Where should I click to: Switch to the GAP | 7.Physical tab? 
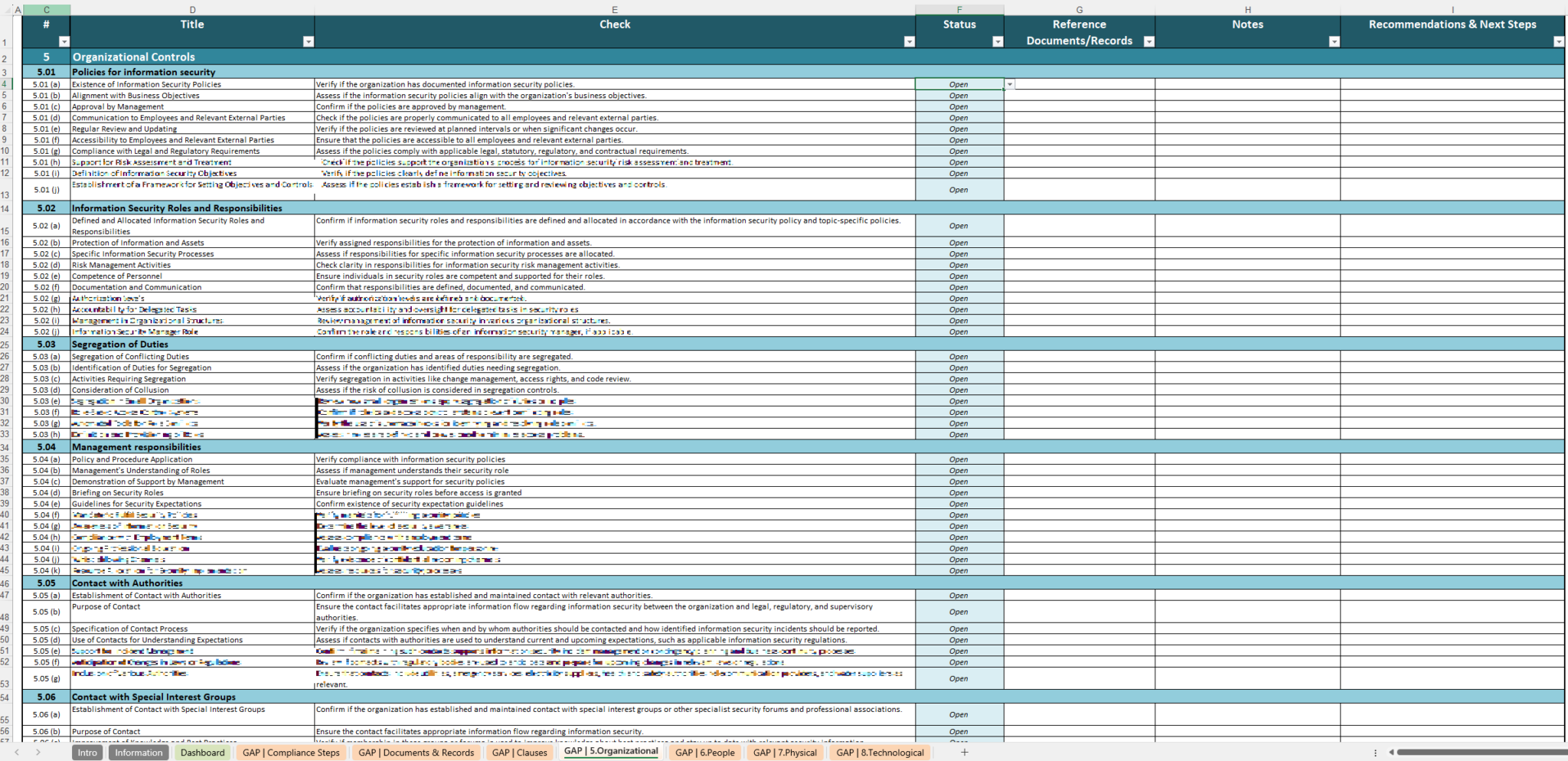(785, 753)
